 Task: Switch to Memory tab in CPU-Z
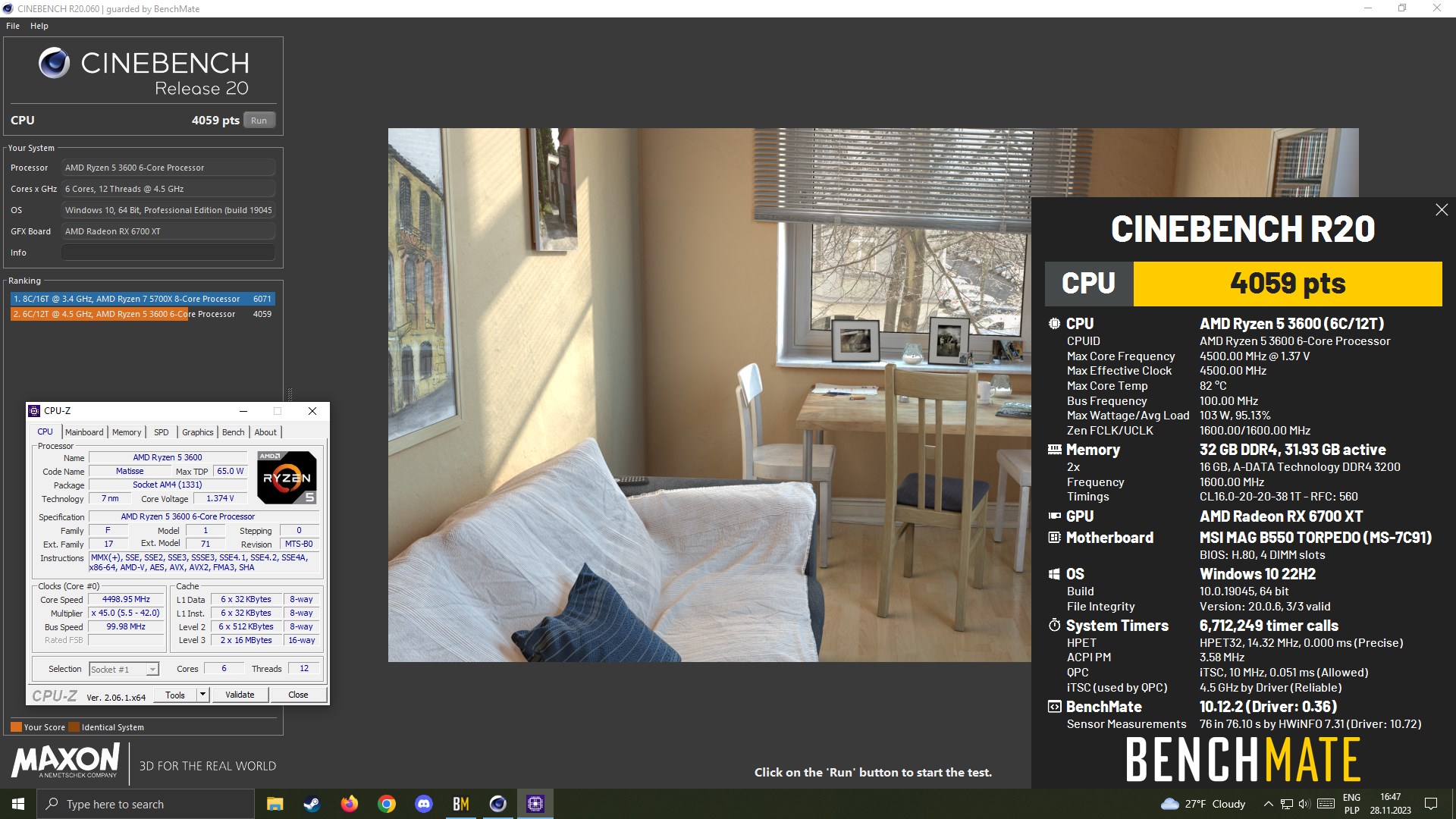127,432
